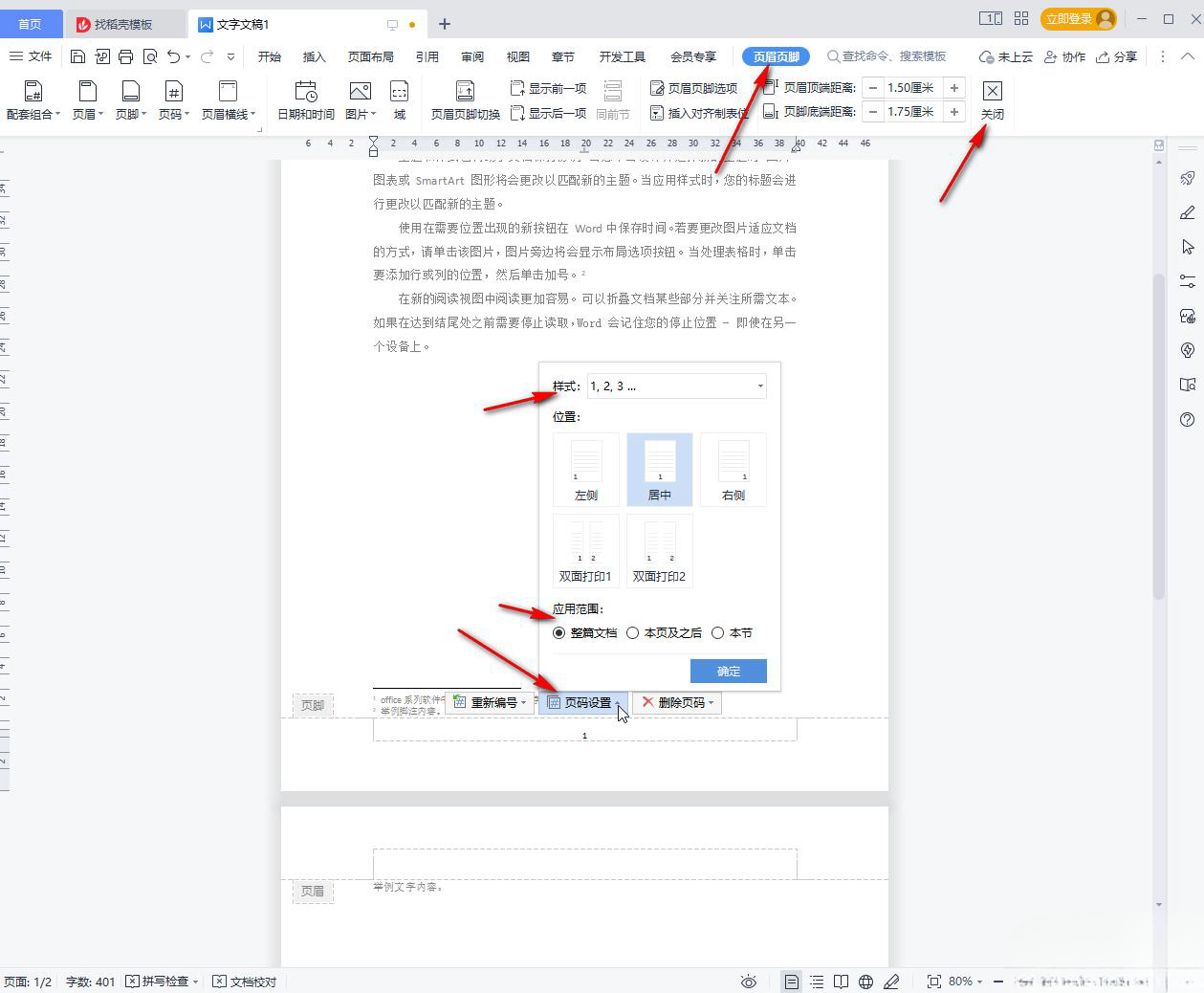The width and height of the screenshot is (1204, 993).
Task: Open web layout view in status bar
Action: [x=865, y=982]
